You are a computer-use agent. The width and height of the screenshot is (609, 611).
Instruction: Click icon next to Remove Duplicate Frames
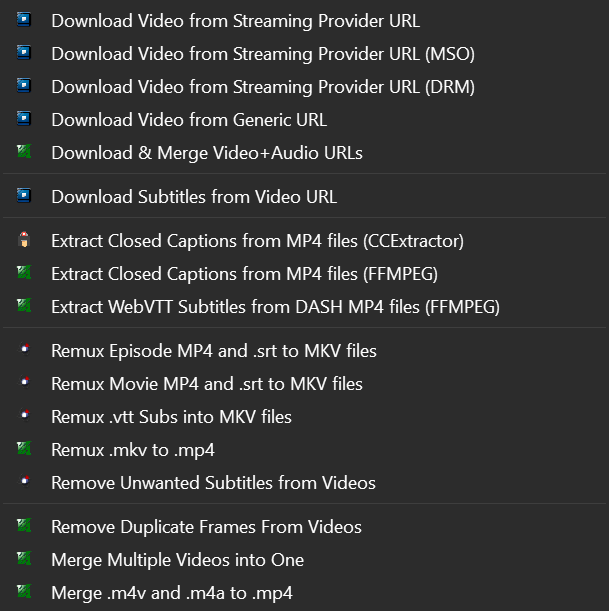(25, 526)
